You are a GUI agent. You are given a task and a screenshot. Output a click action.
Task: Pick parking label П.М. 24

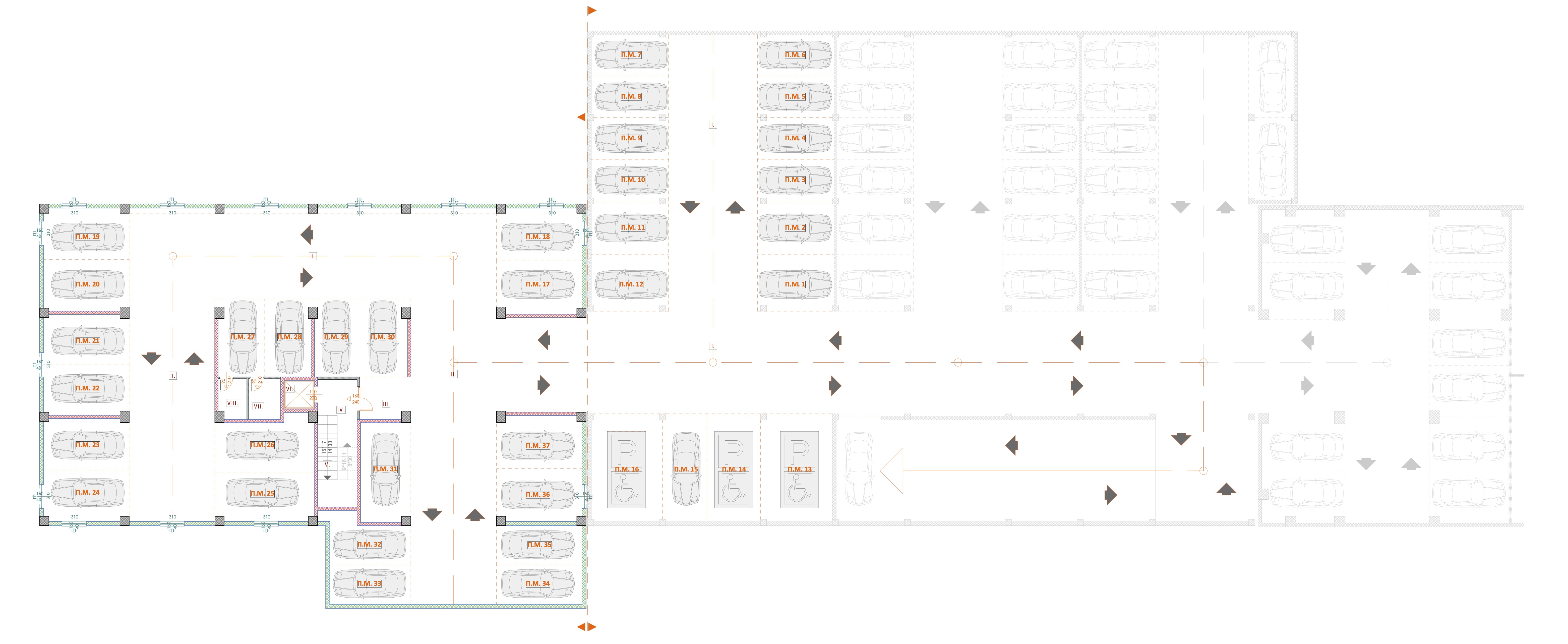point(88,492)
